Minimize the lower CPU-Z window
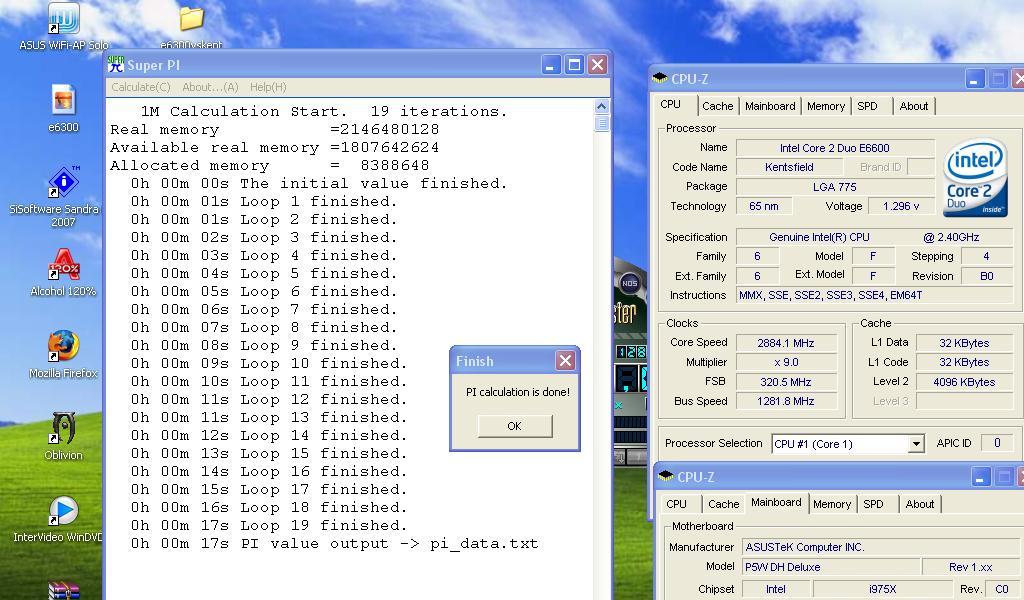Viewport: 1024px width, 600px height. tap(980, 477)
